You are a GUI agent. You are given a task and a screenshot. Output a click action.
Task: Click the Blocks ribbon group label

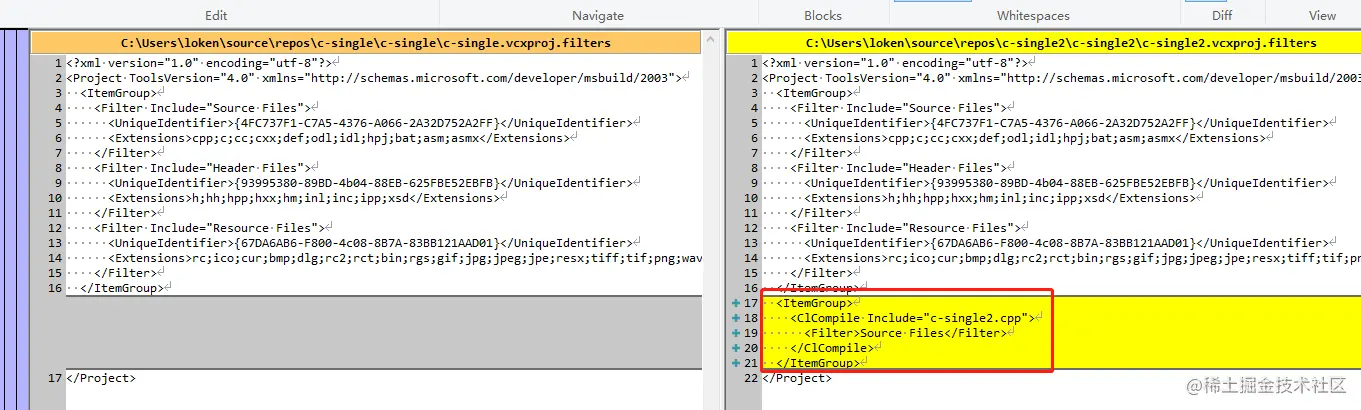[823, 16]
